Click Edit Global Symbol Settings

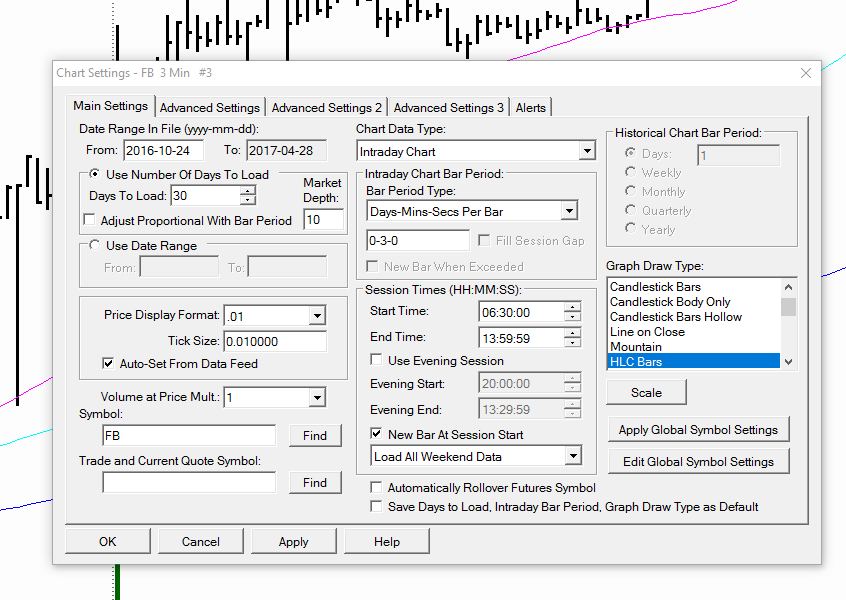[x=698, y=461]
